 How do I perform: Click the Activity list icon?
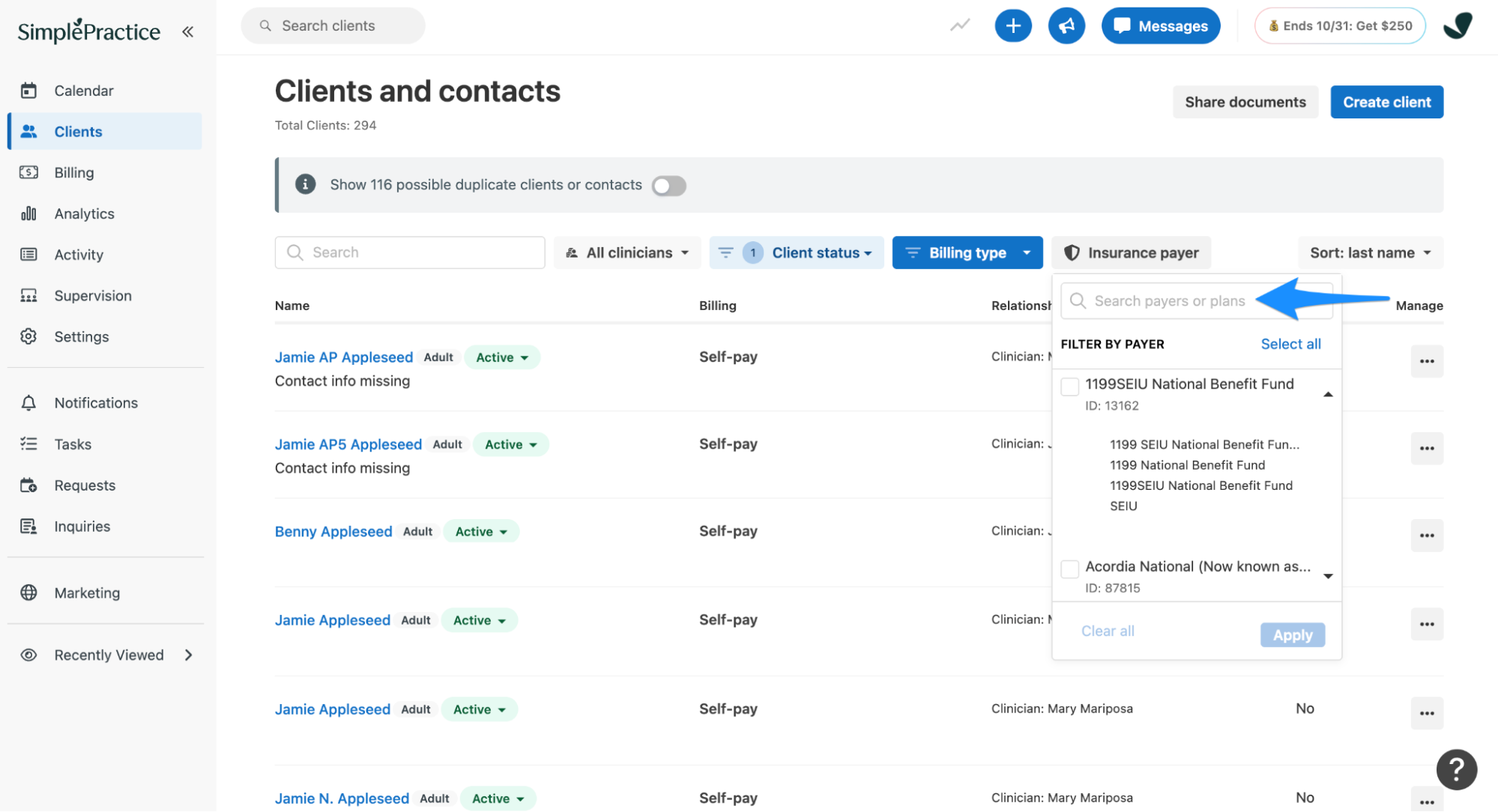[x=28, y=255]
